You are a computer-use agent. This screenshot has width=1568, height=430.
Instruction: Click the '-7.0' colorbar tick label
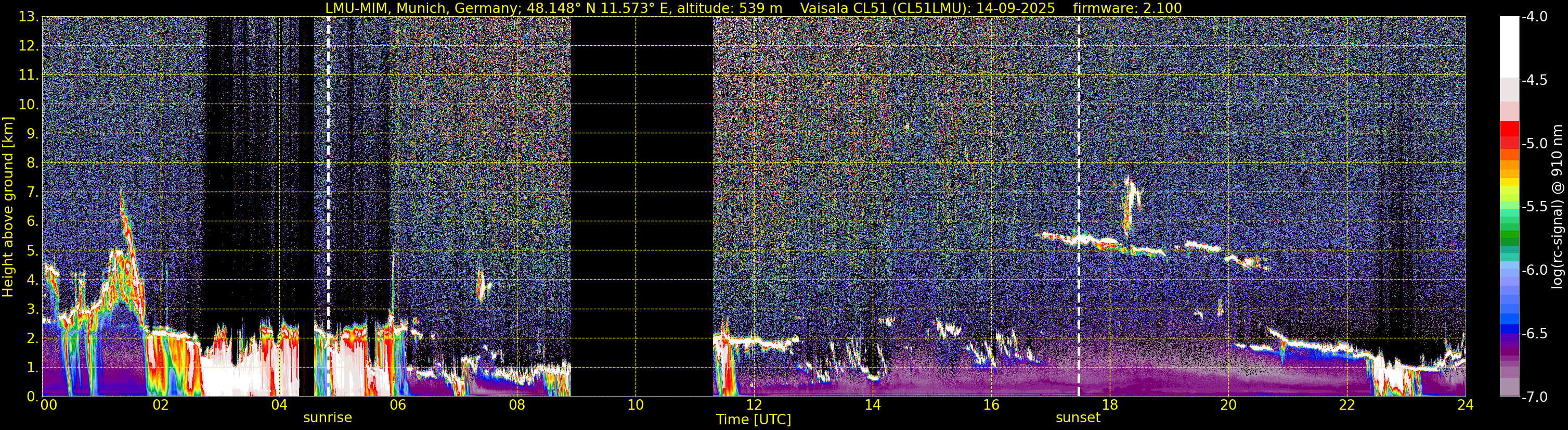pos(1535,397)
